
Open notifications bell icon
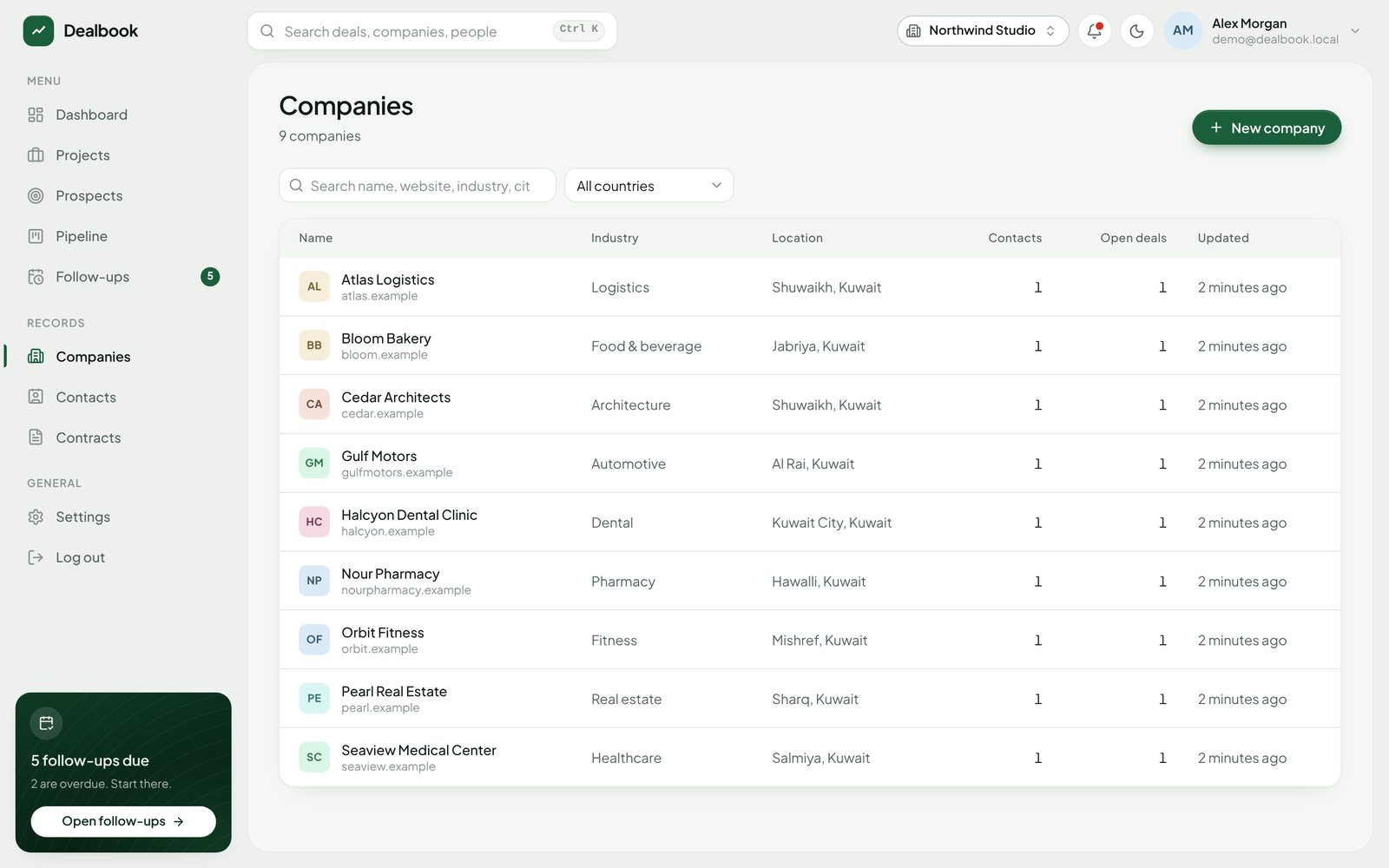click(x=1095, y=31)
